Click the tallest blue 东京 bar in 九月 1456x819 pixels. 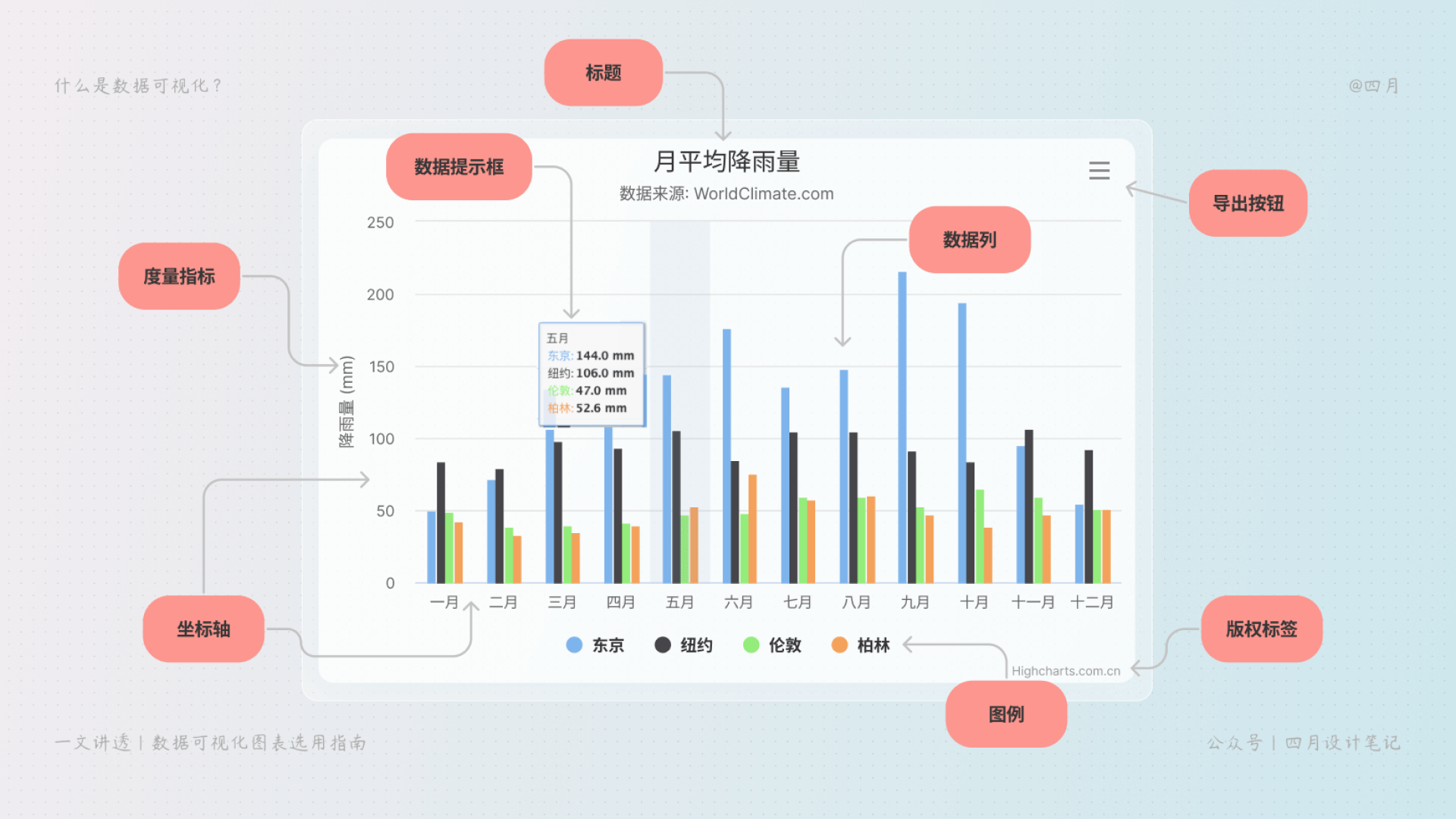pos(902,428)
